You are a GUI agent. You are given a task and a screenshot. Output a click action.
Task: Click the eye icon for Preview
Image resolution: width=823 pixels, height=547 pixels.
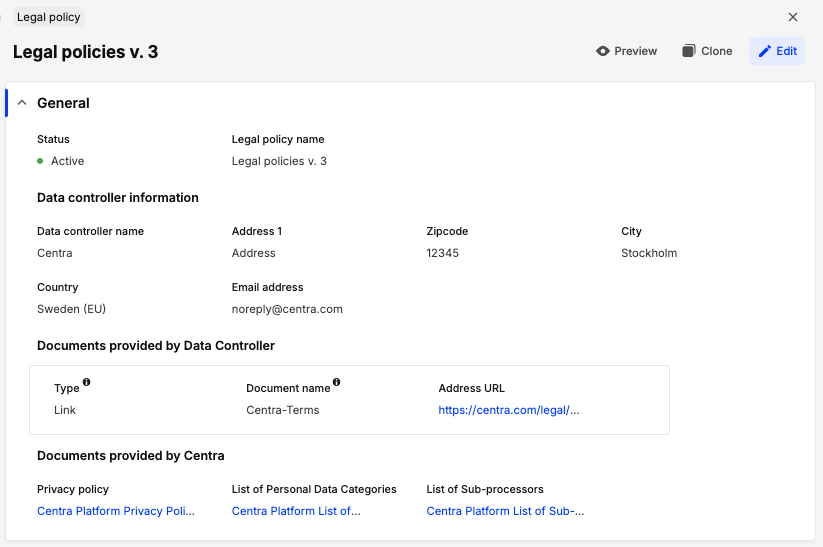[603, 51]
